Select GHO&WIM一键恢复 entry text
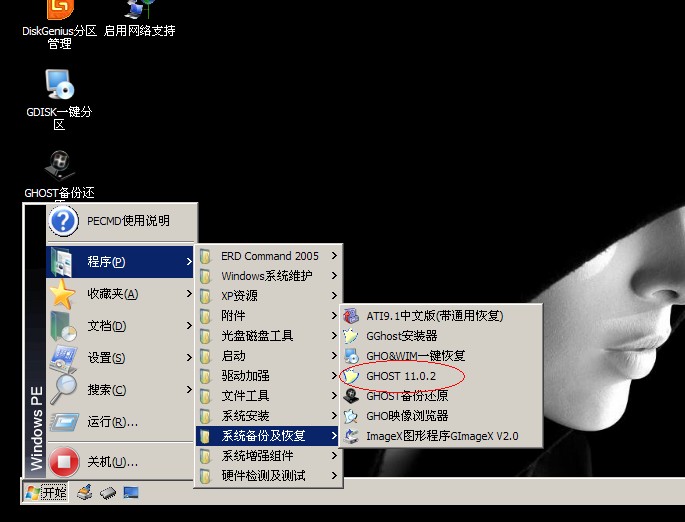 (x=415, y=356)
